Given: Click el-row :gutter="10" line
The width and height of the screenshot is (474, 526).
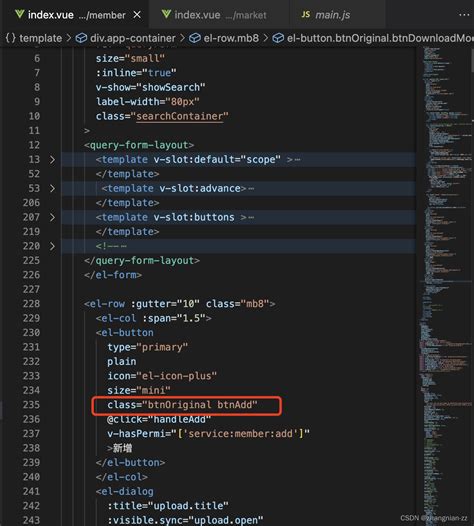Looking at the screenshot, I should coord(180,304).
